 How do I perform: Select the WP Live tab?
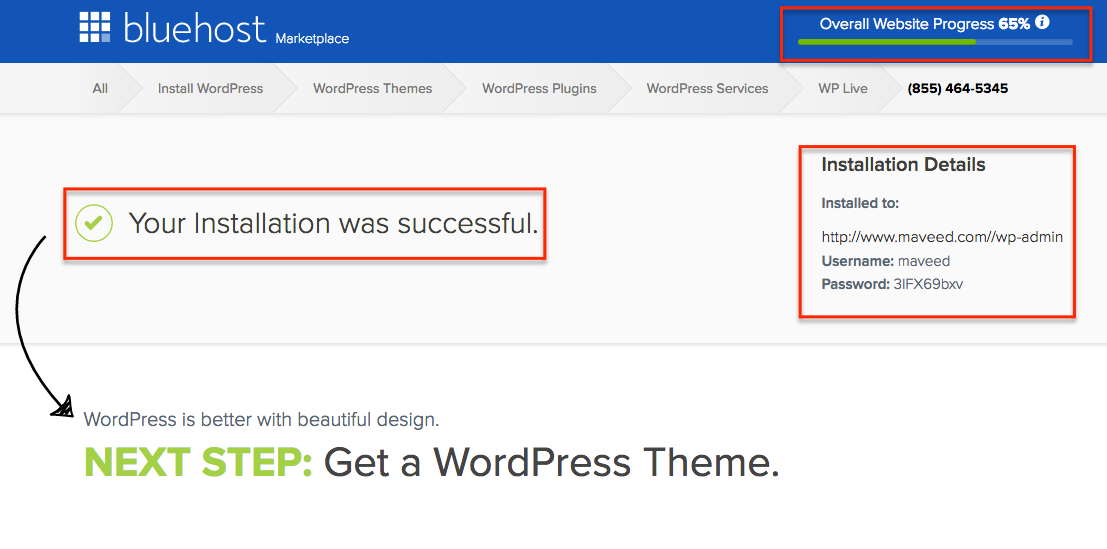[842, 88]
